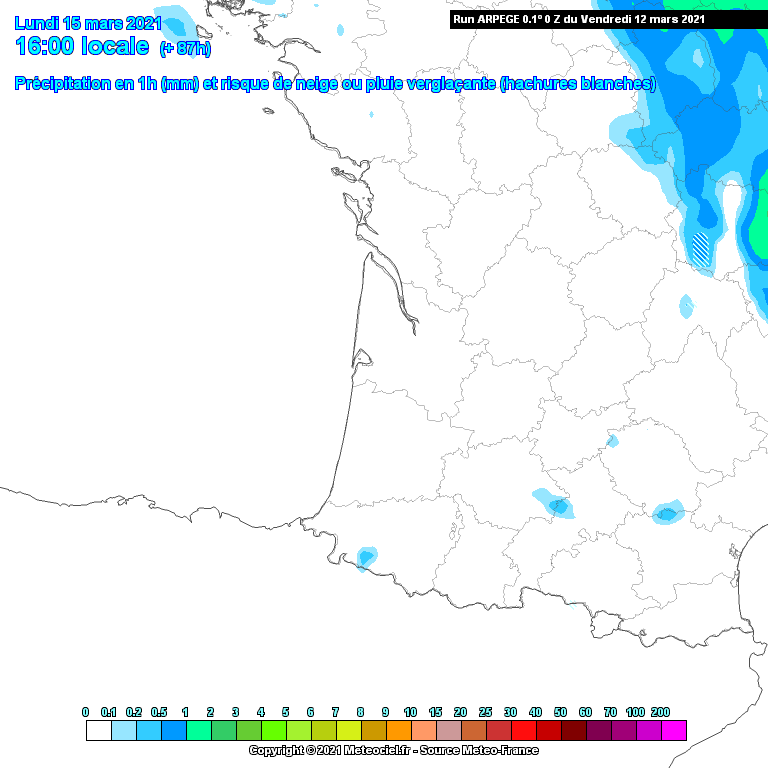The width and height of the screenshot is (768, 768).
Task: Click the "Lundi 15 mars 2021" date label
Action: tap(86, 22)
